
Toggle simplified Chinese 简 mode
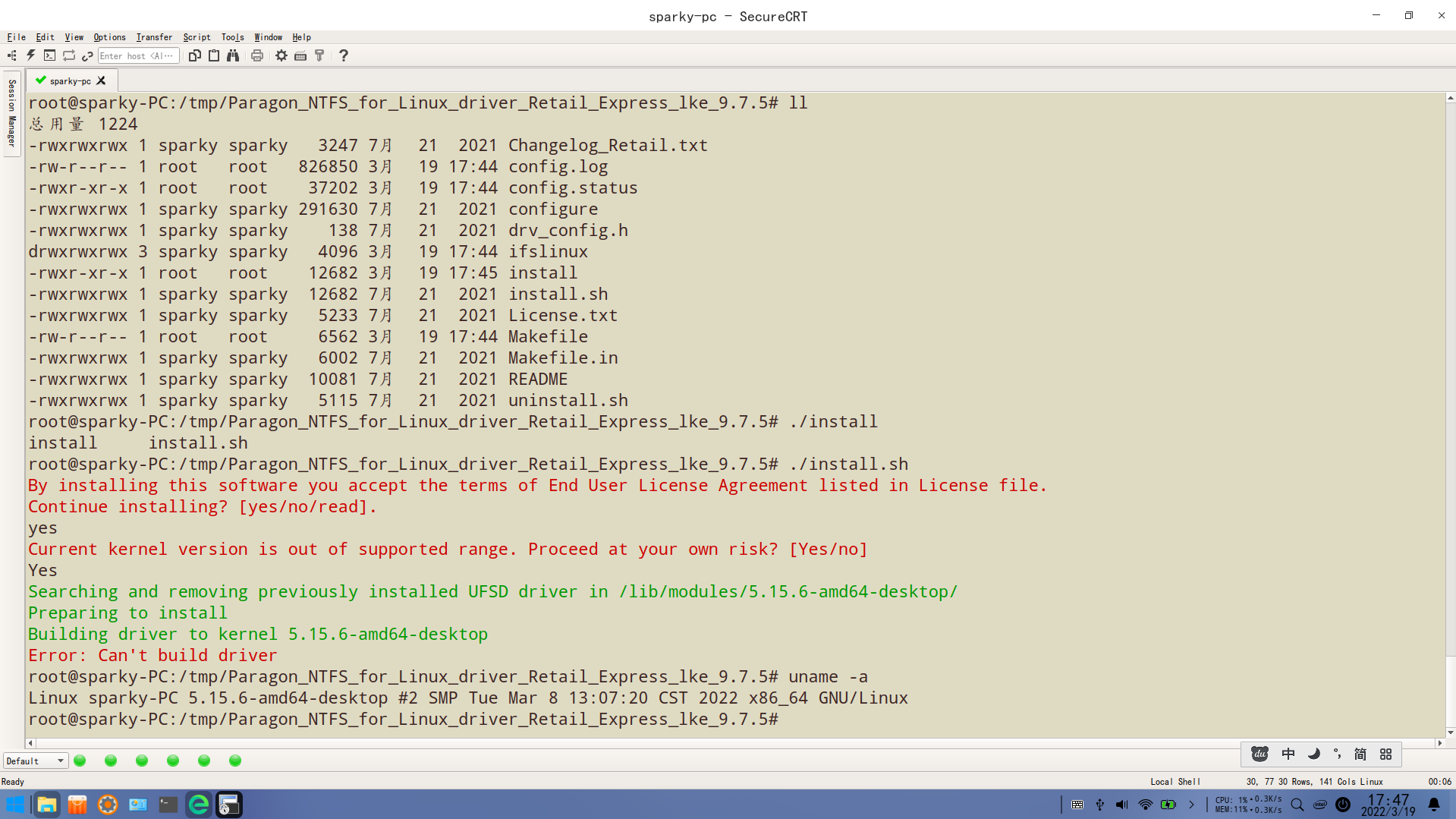tap(1360, 754)
